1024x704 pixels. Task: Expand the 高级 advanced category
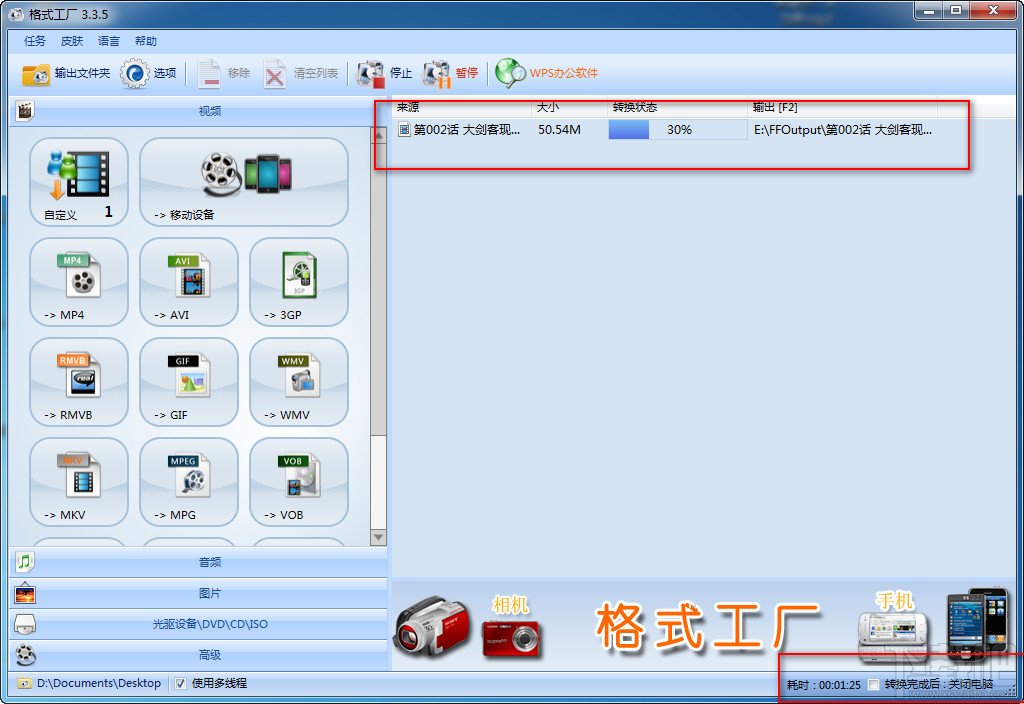click(x=199, y=654)
